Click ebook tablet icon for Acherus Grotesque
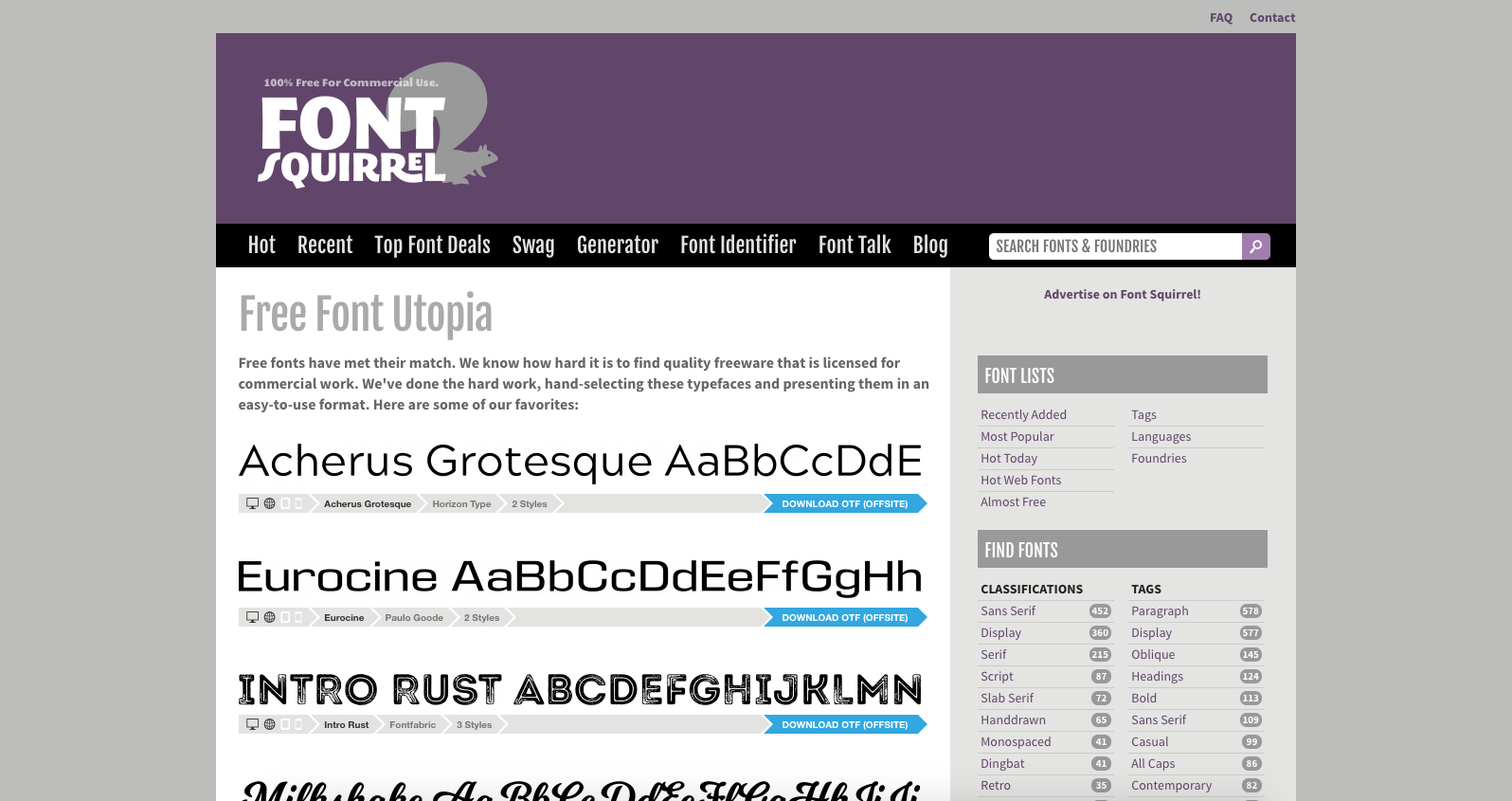Screen dimensions: 1512x801 pyautogui.click(x=285, y=503)
